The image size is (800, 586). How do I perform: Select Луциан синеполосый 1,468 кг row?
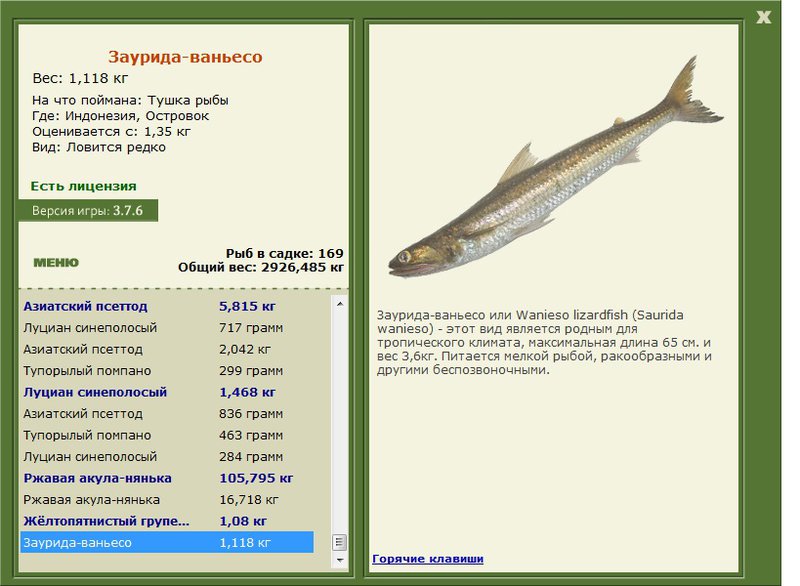pyautogui.click(x=167, y=392)
